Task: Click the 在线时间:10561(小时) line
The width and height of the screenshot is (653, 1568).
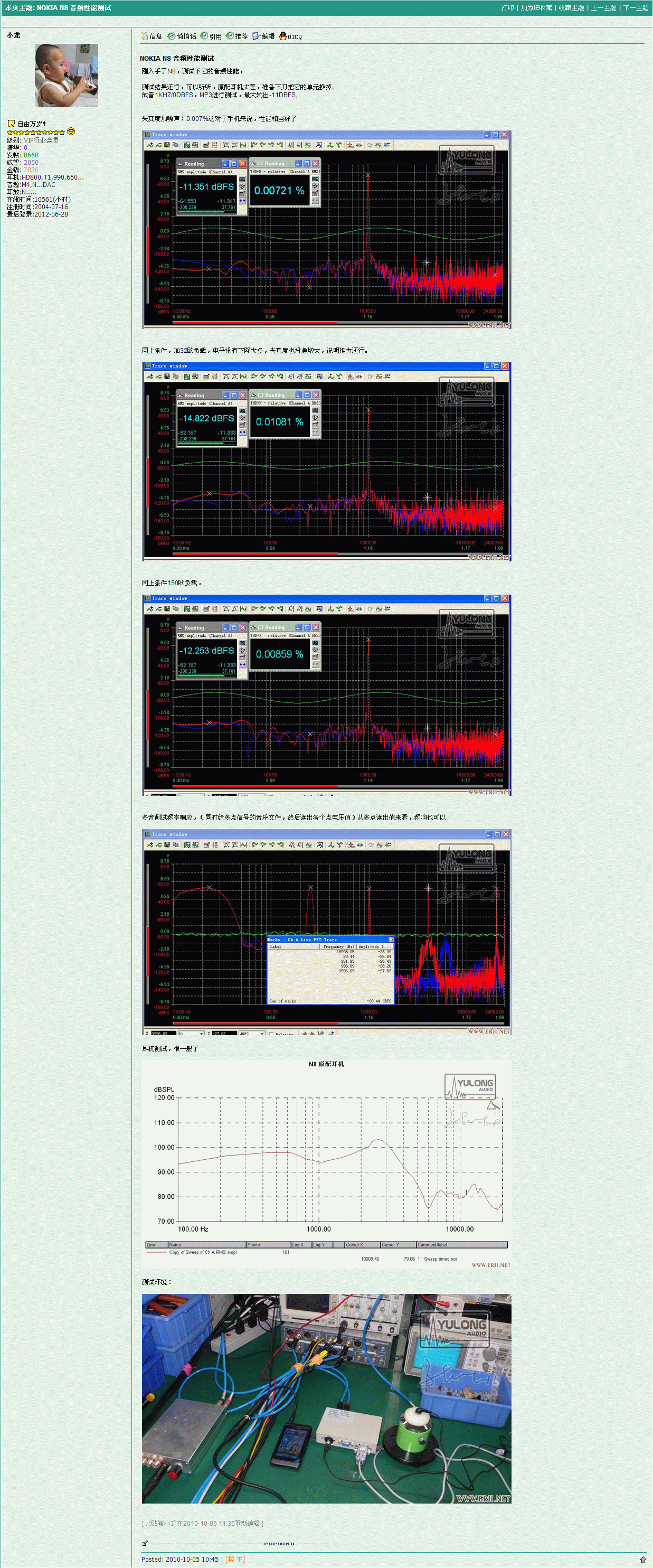Action: click(x=39, y=200)
